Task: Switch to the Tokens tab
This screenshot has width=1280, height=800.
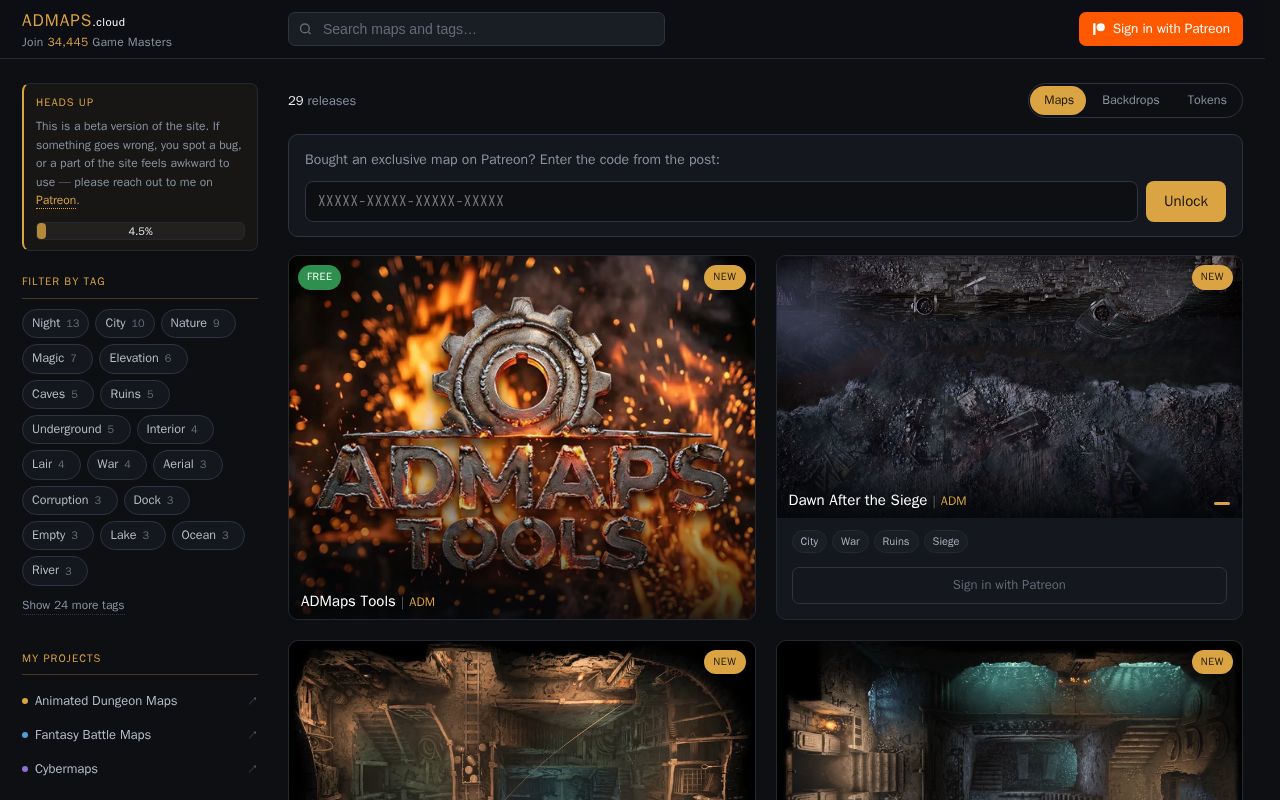Action: click(1206, 100)
